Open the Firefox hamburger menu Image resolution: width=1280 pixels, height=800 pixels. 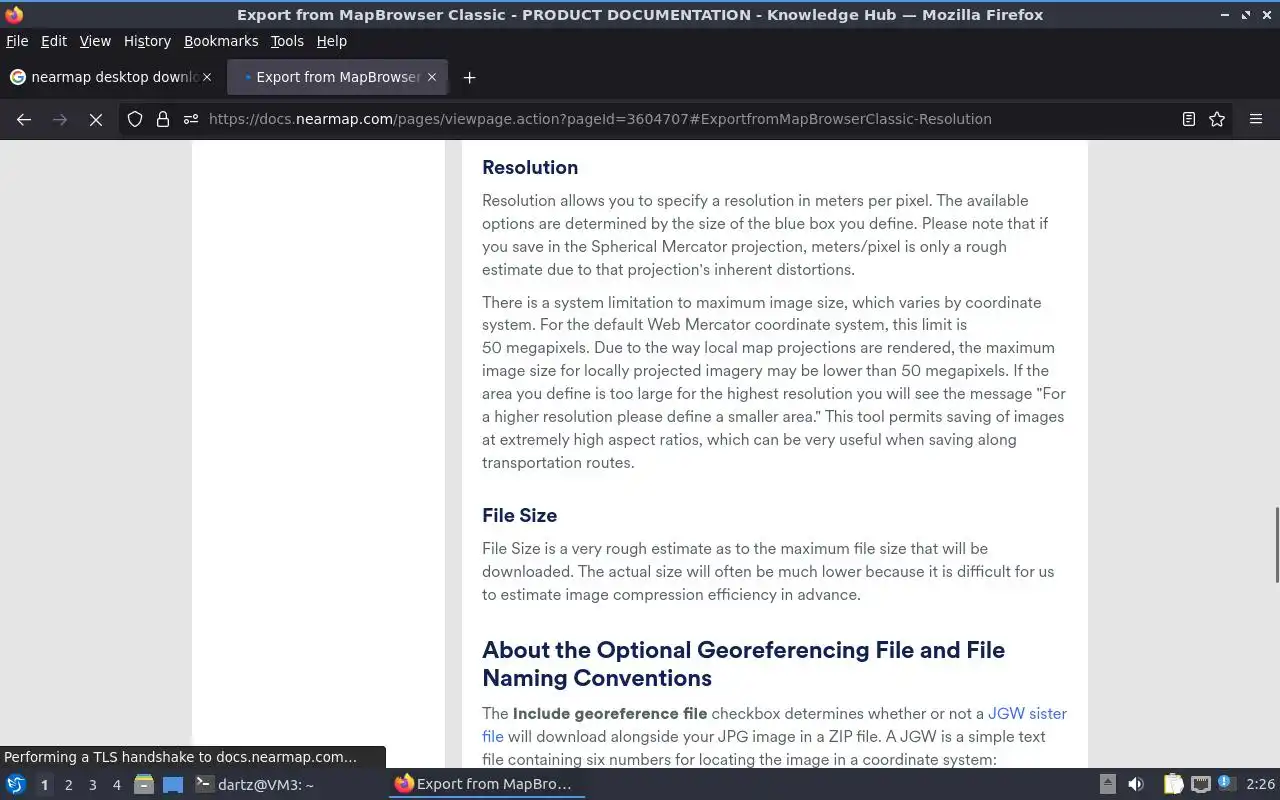point(1256,119)
